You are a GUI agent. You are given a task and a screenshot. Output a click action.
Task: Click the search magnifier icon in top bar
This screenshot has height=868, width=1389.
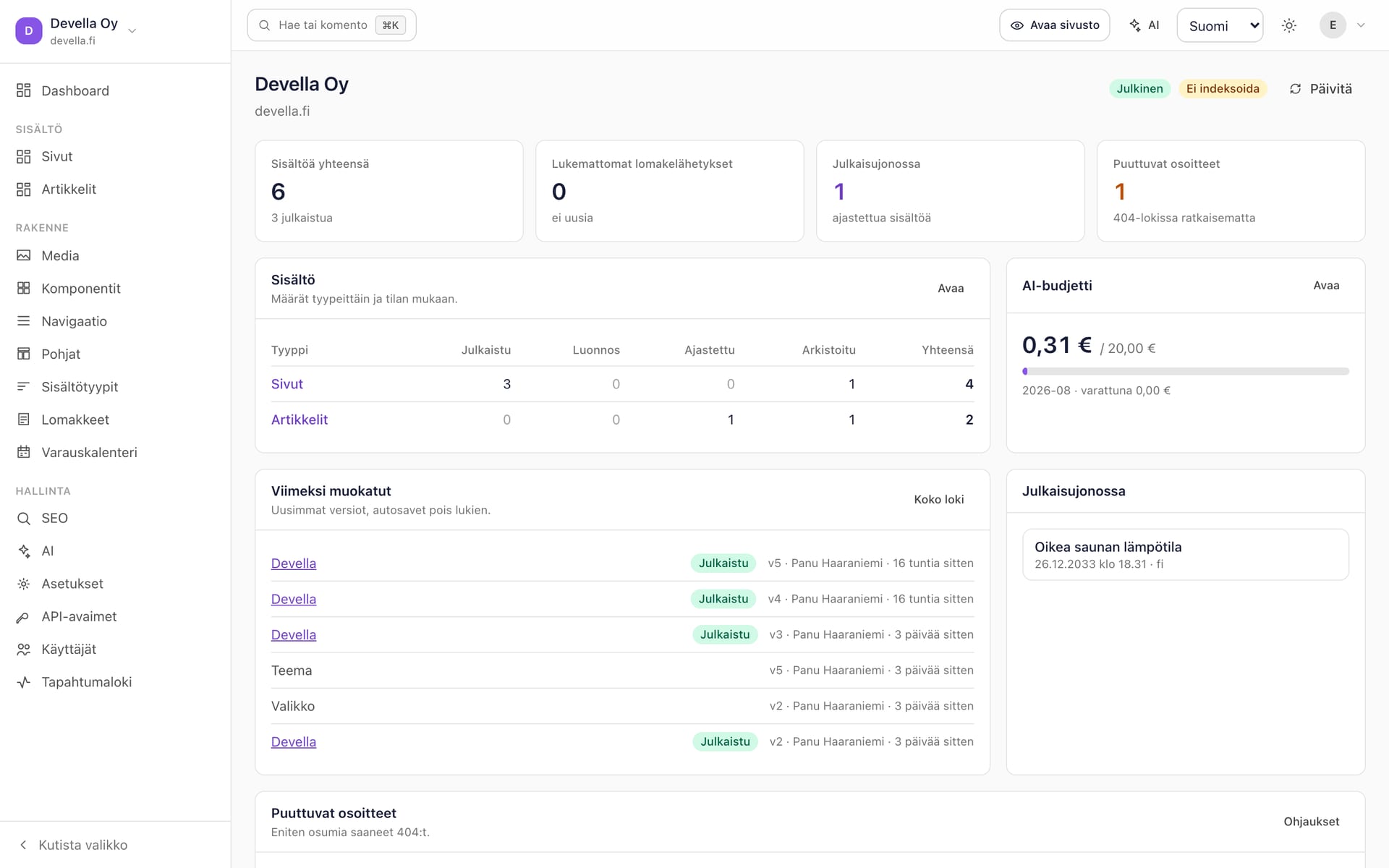265,25
